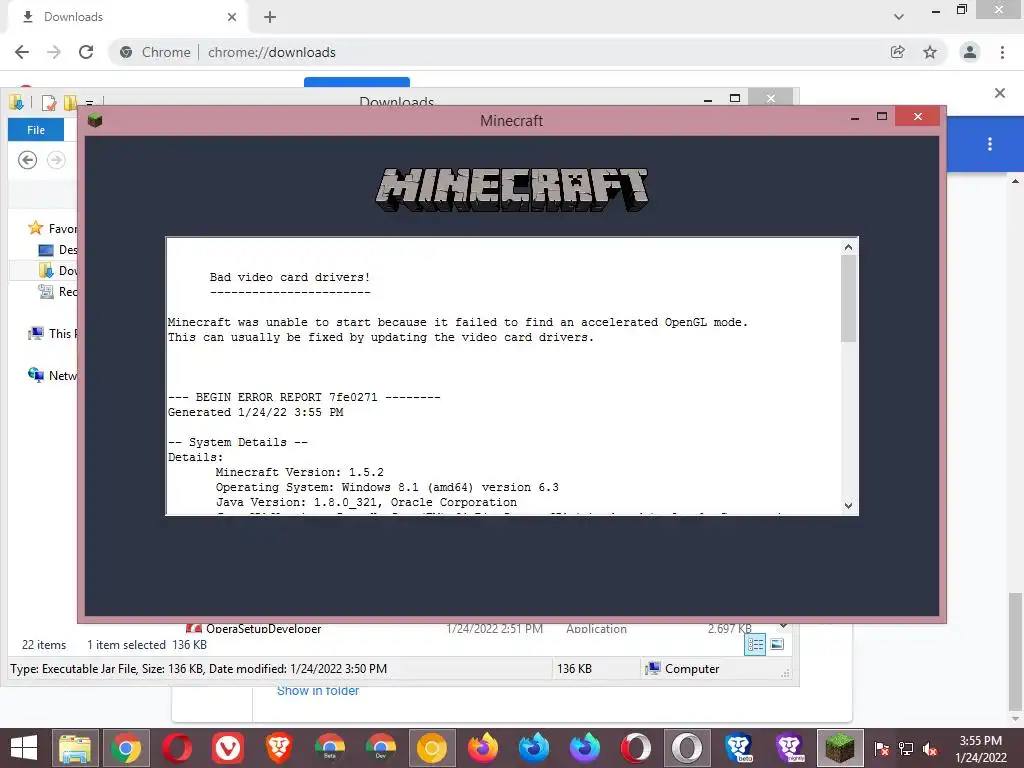Launch orange Firefox from the taskbar
Image resolution: width=1024 pixels, height=768 pixels.
pyautogui.click(x=483, y=748)
